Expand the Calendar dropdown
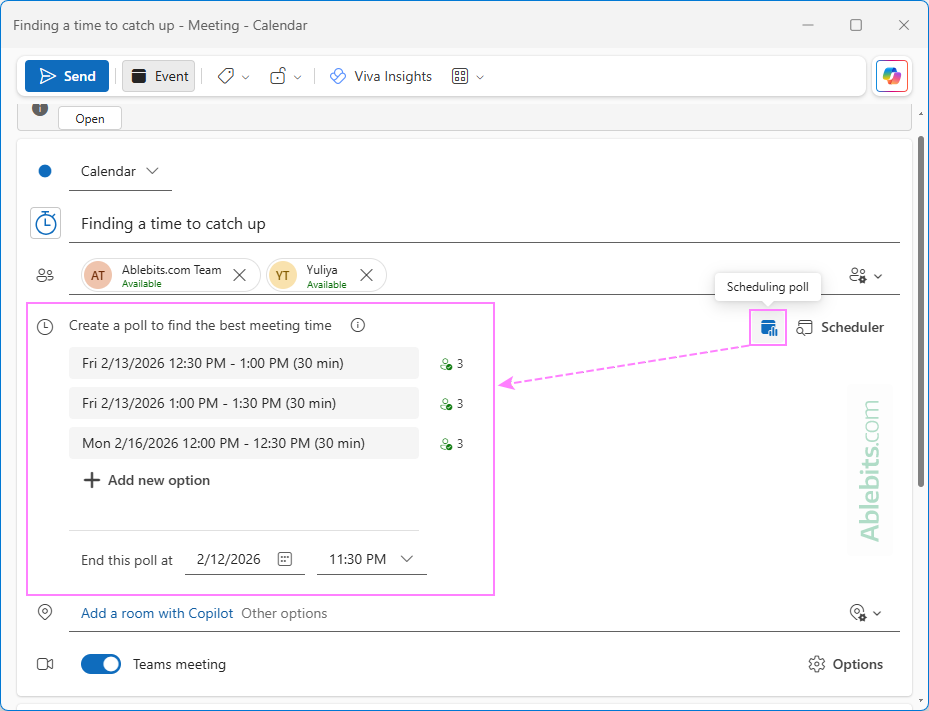 153,171
